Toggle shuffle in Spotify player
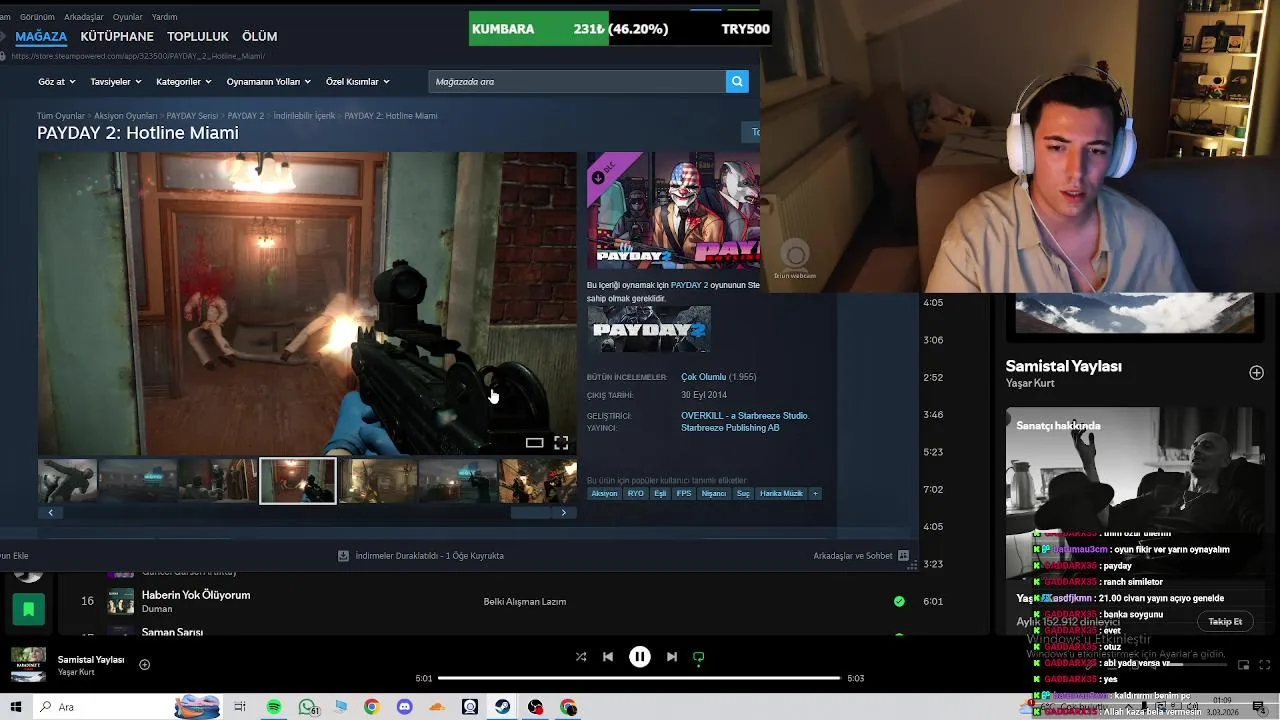1280x720 pixels. (581, 657)
